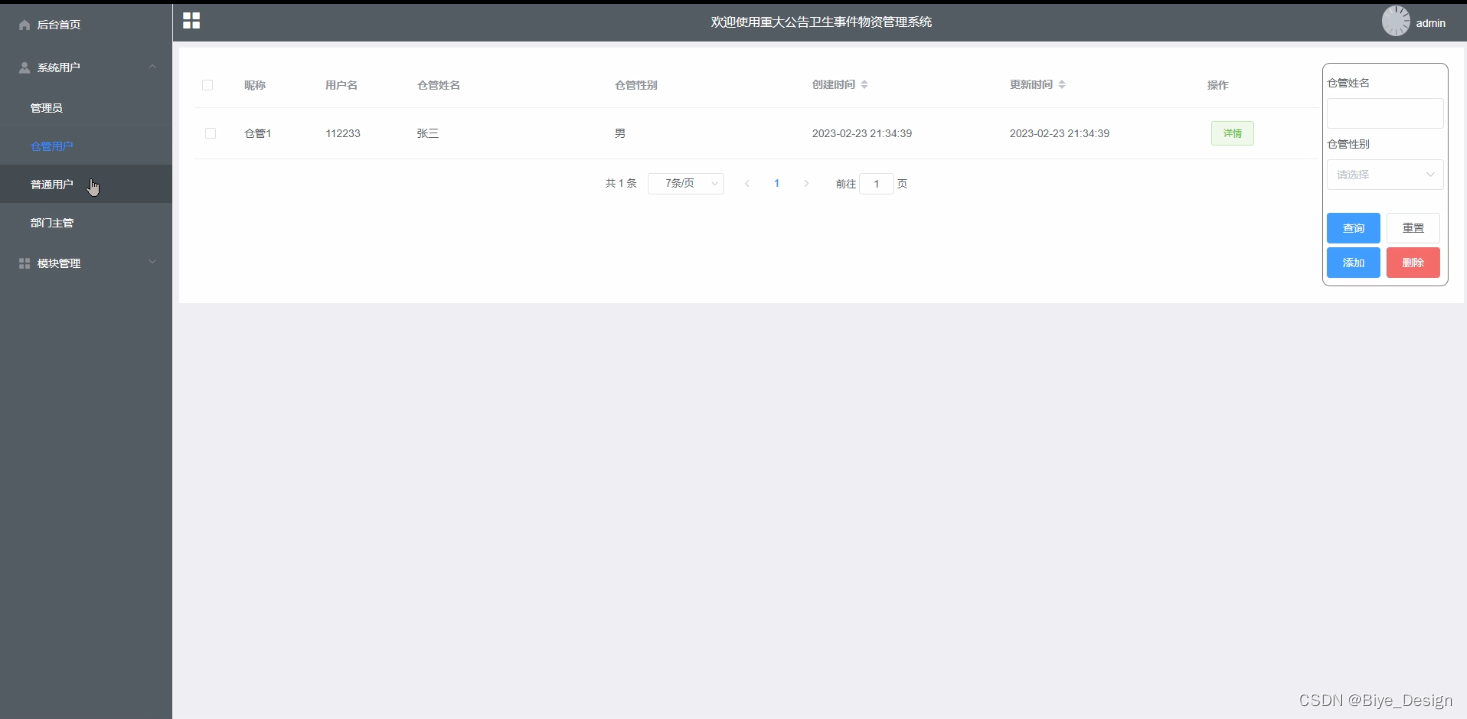Click the 详情 button for 张三
The height and width of the screenshot is (719, 1467).
[1232, 133]
